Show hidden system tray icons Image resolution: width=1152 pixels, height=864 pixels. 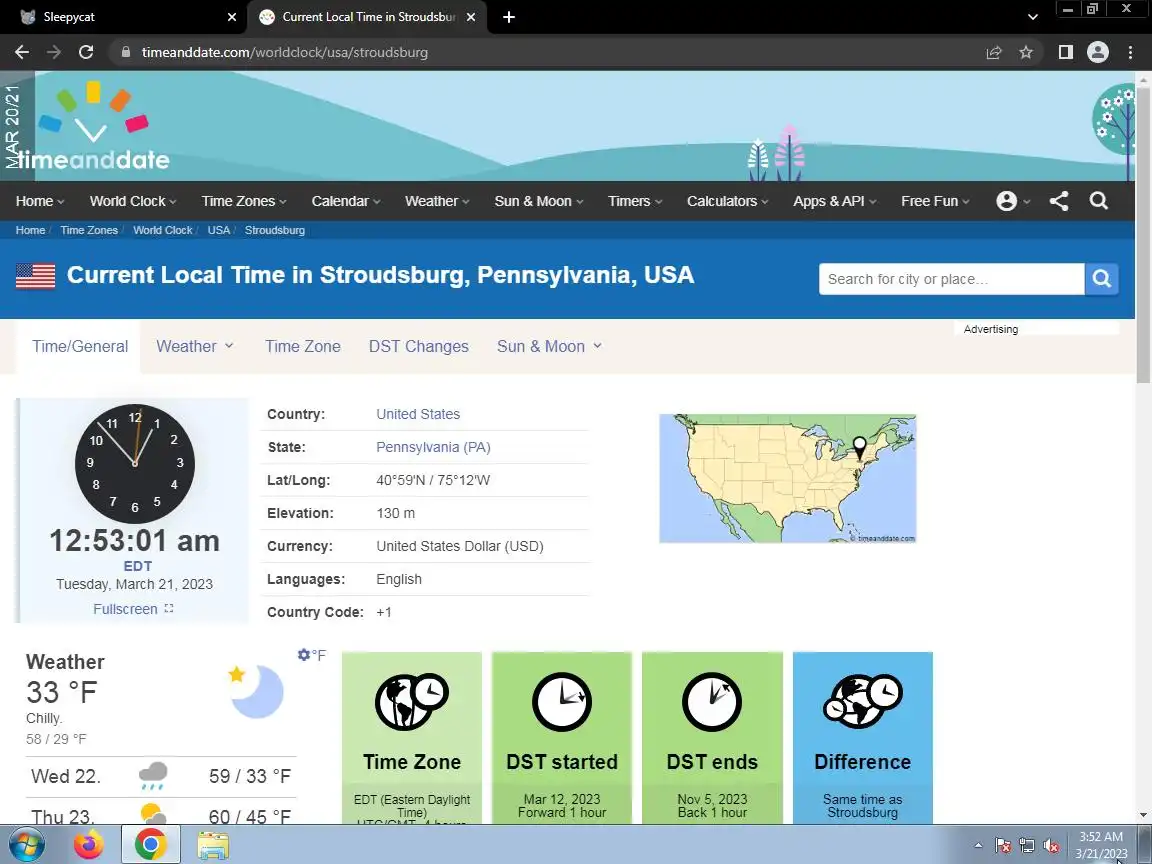click(x=978, y=846)
